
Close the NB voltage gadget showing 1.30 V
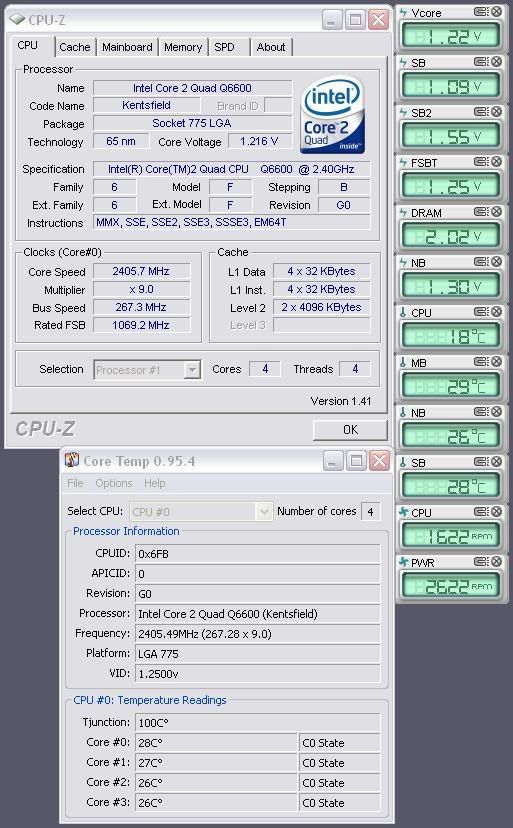tap(496, 262)
